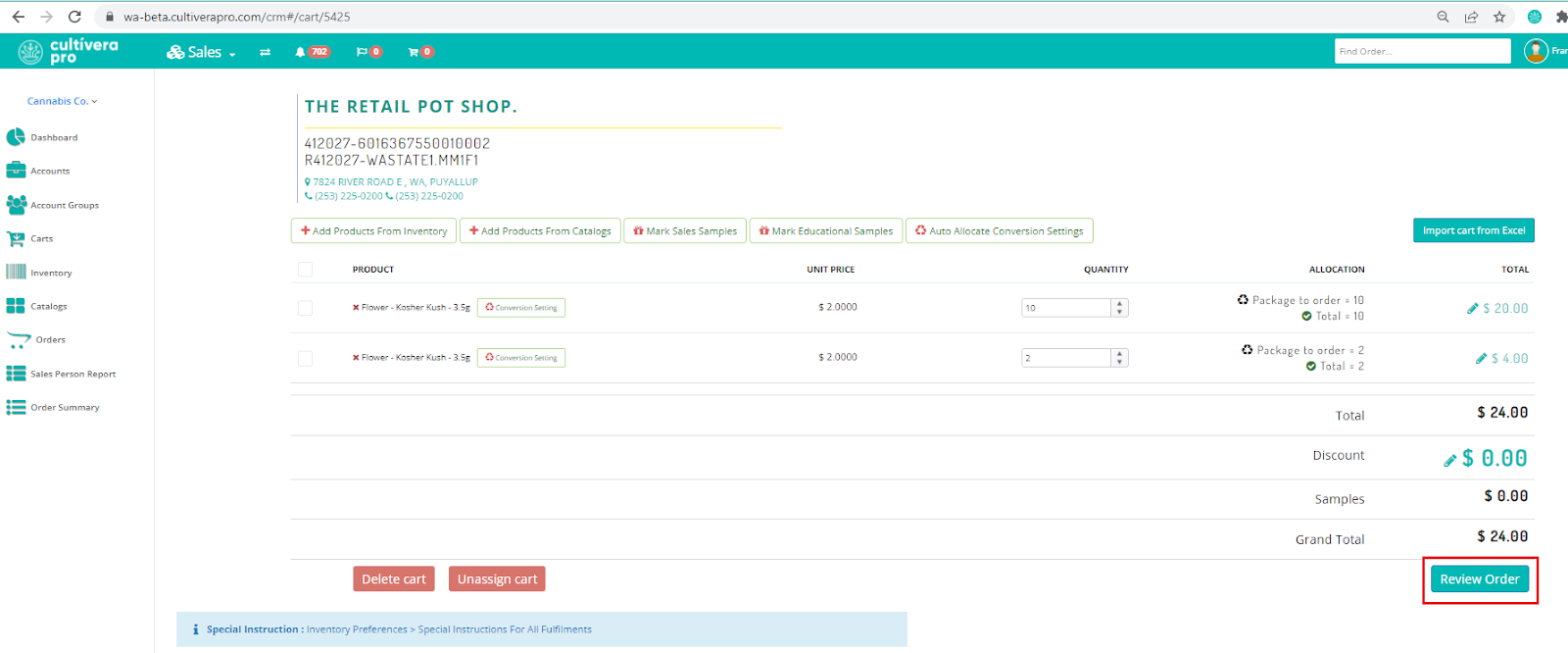Edit the $4.00 line total pencil icon
This screenshot has height=653, width=1568.
coord(1481,359)
